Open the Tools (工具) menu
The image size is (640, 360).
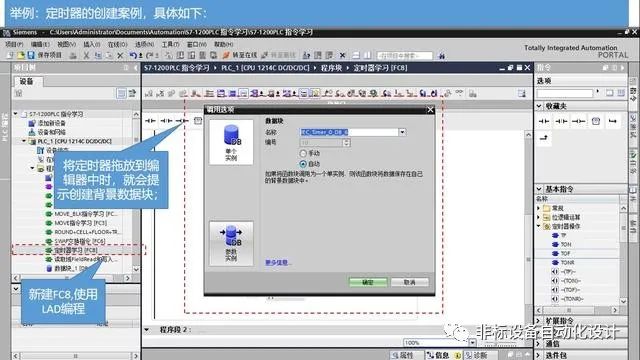point(170,44)
